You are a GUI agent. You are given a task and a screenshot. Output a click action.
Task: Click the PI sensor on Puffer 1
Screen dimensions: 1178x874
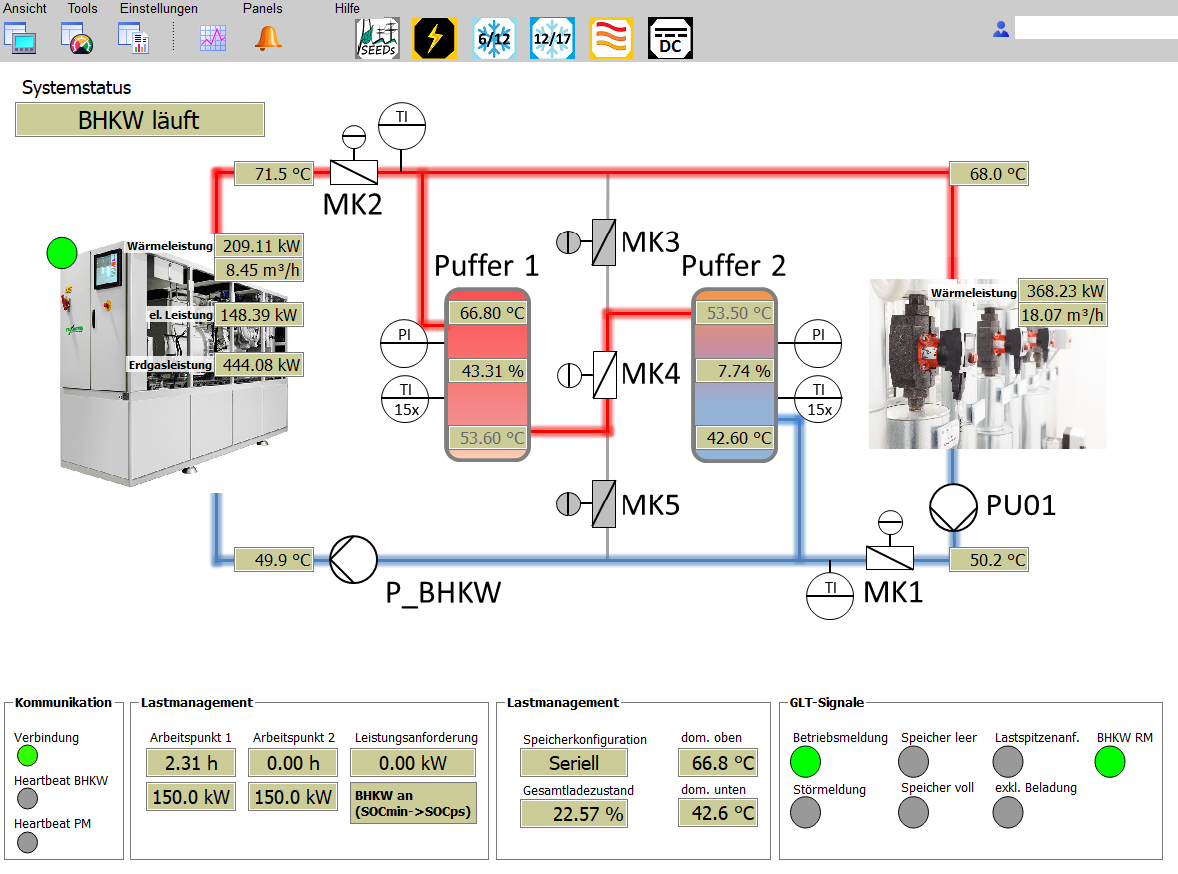404,343
